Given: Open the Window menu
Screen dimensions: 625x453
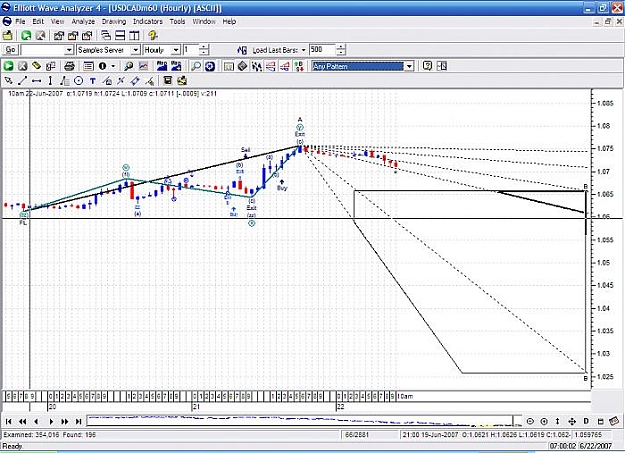Looking at the screenshot, I should click(204, 22).
